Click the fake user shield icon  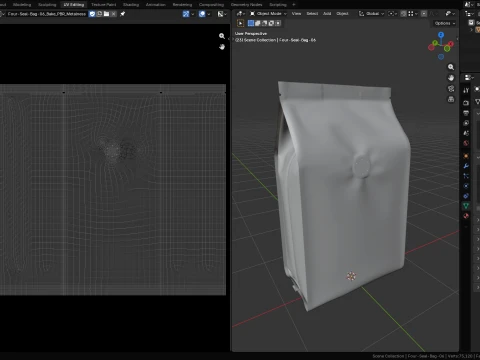point(92,14)
